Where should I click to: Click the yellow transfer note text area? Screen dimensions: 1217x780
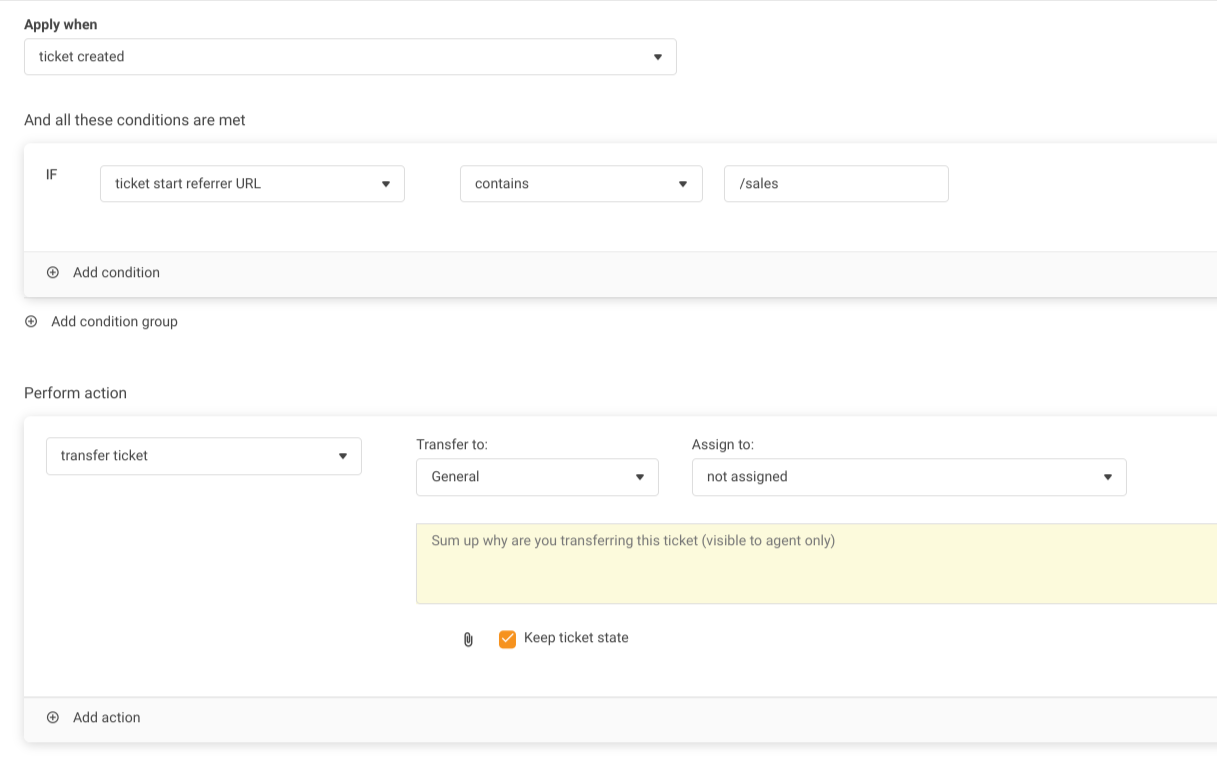pos(815,564)
